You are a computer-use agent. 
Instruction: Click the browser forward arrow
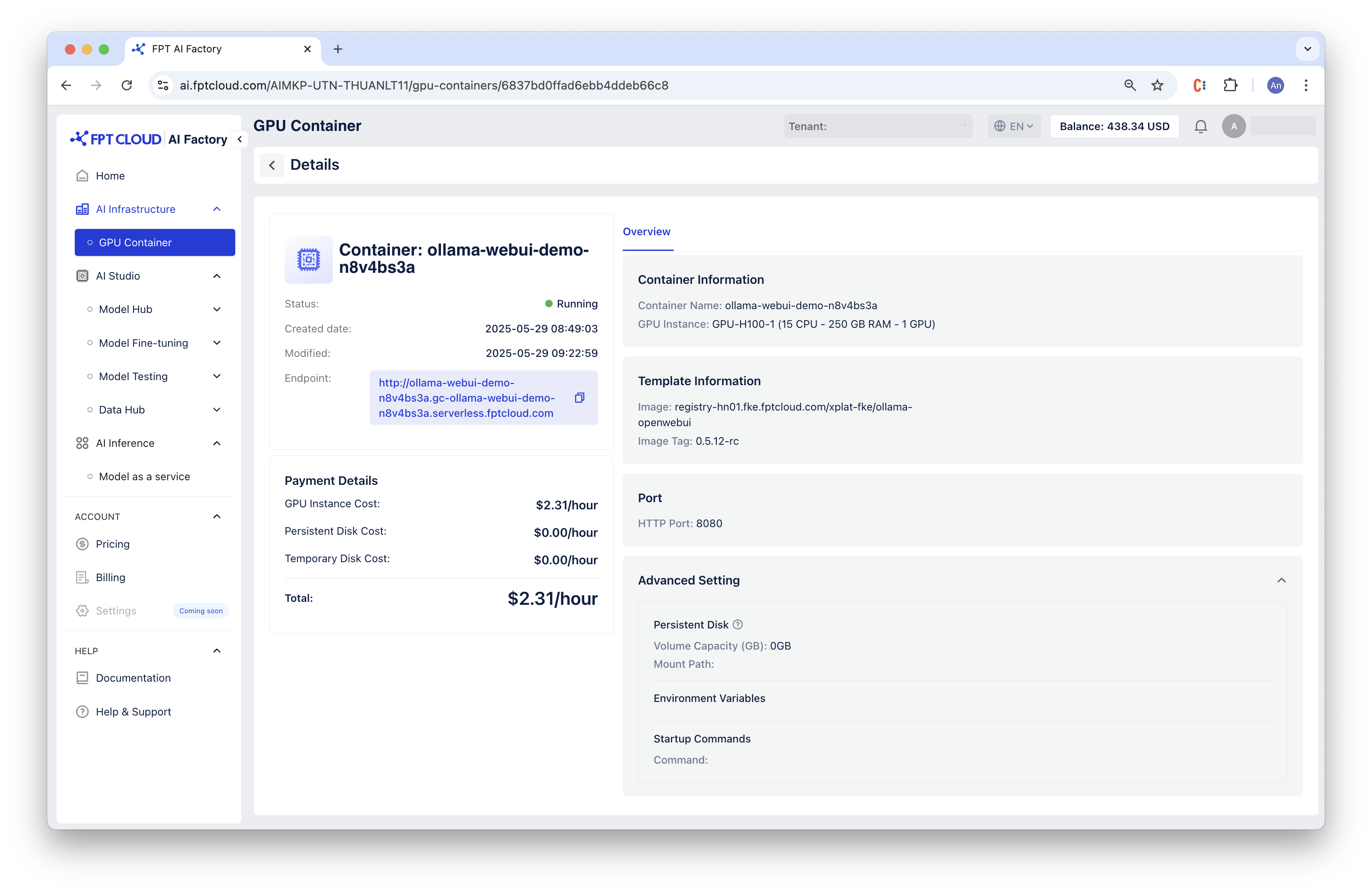tap(96, 85)
